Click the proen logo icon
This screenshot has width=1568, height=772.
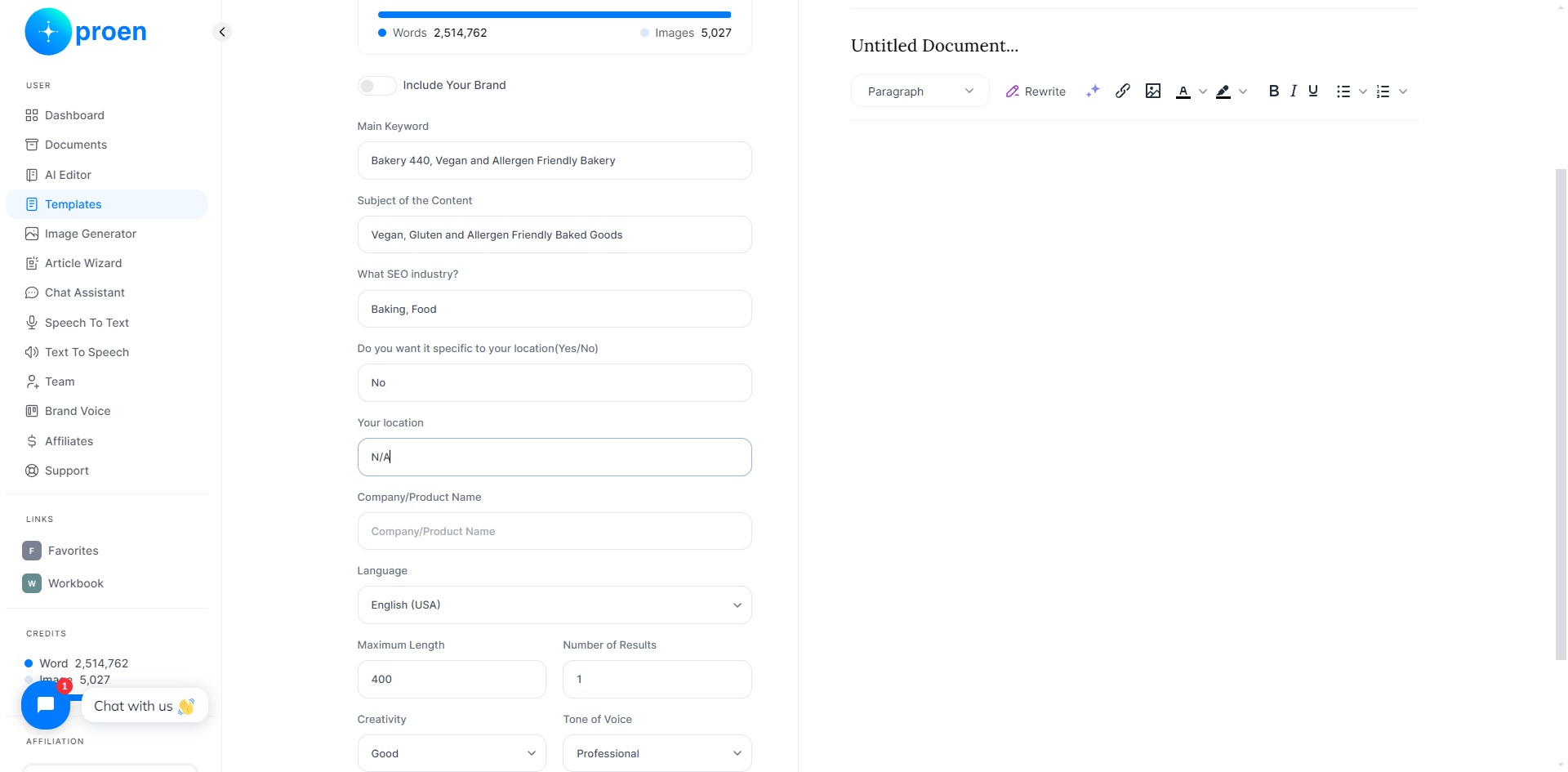[48, 32]
